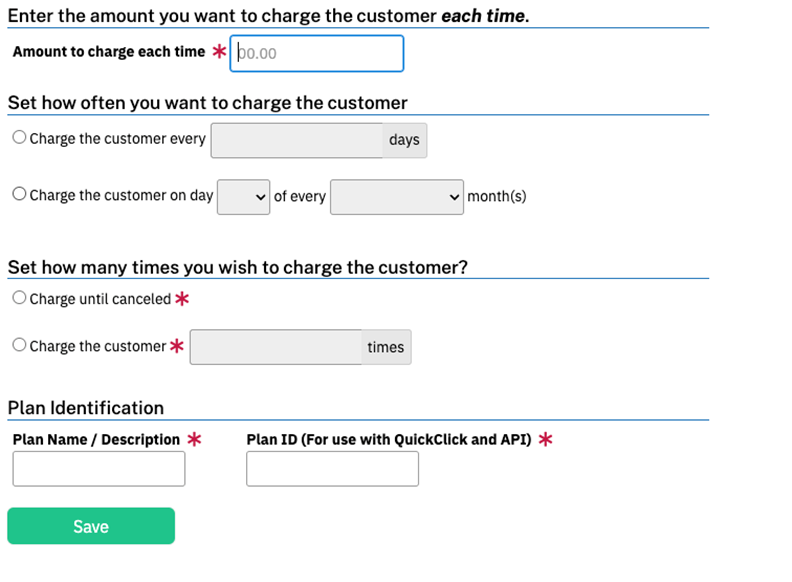Expand the every month(s) interval dropdown
Image resolution: width=792 pixels, height=582 pixels.
(396, 196)
